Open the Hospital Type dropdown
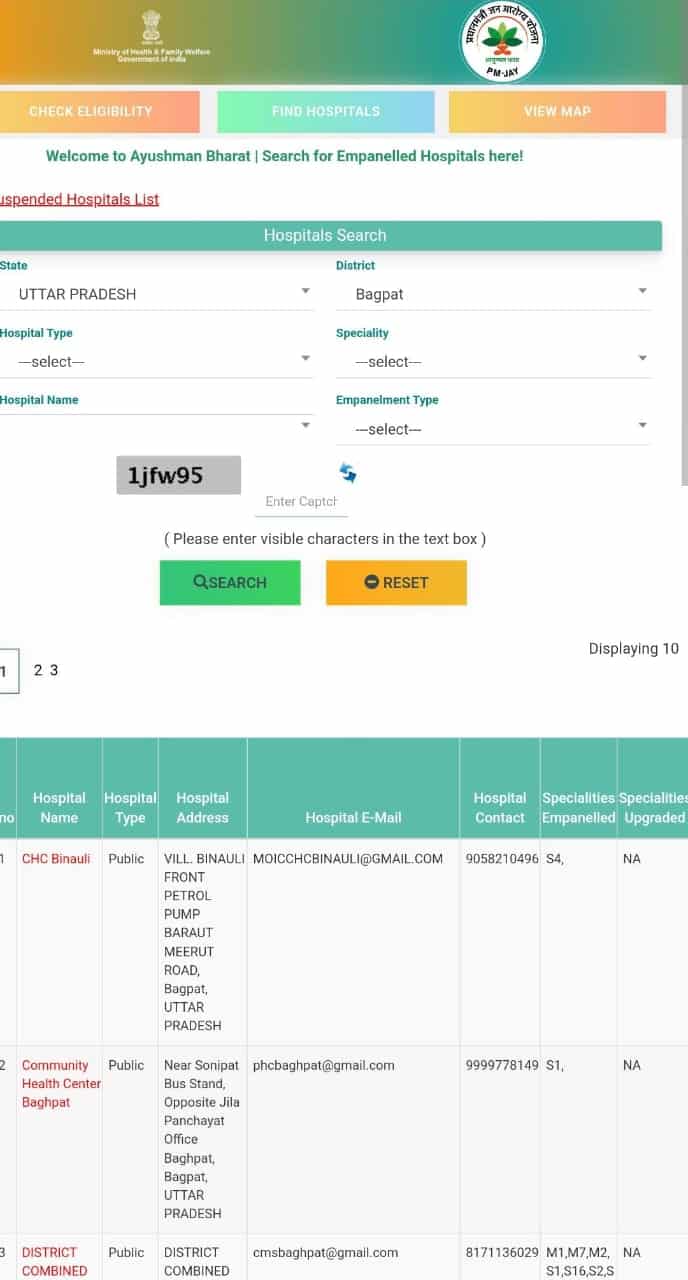The width and height of the screenshot is (688, 1280). point(156,361)
